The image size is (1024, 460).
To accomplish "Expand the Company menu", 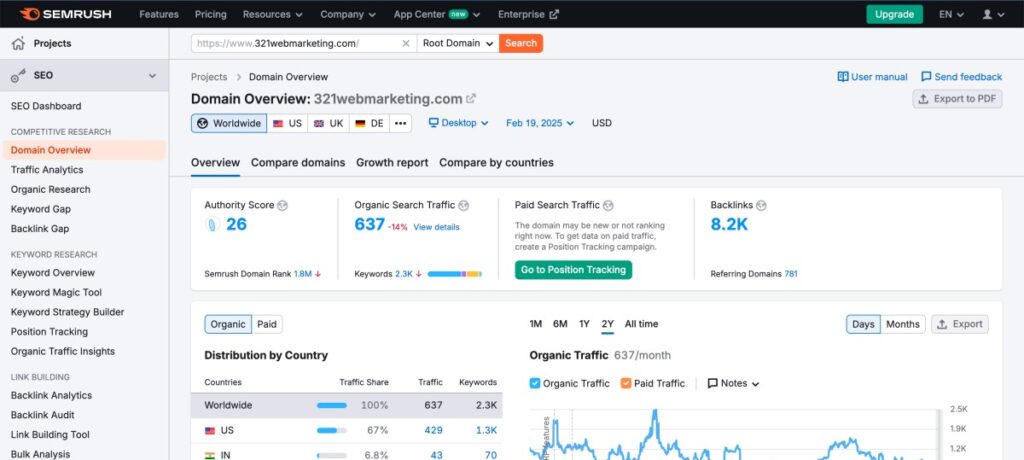I will 348,14.
